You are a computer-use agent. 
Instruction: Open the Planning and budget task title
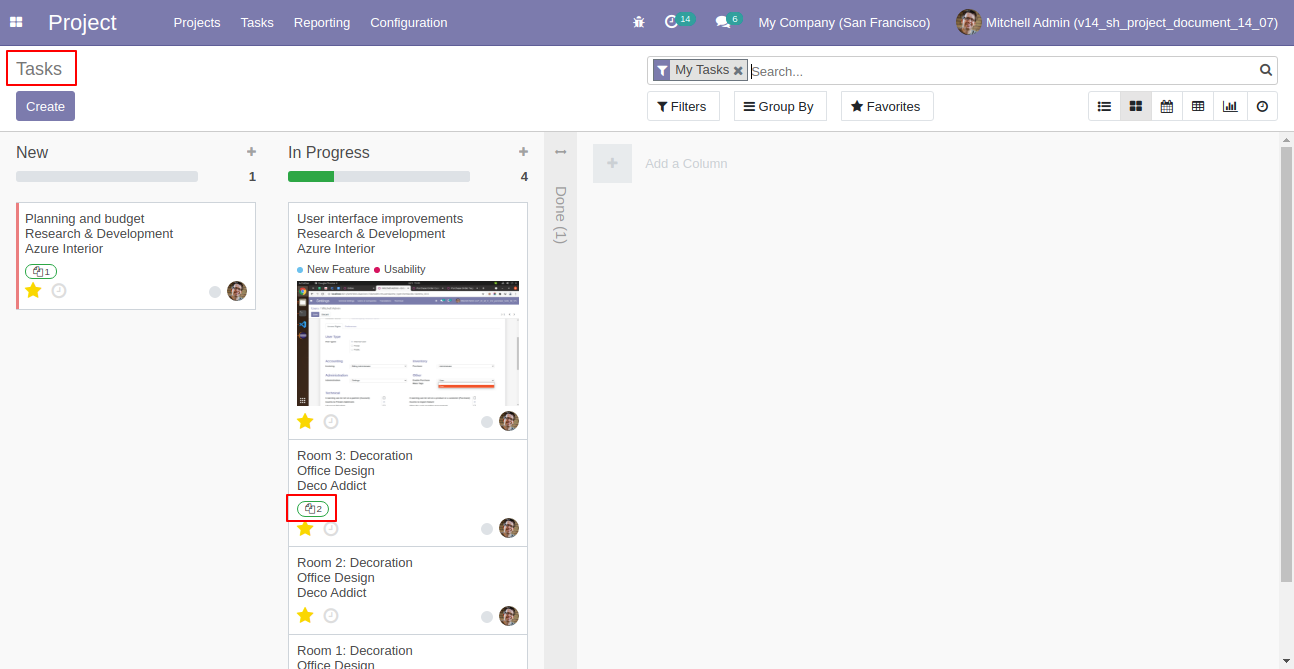pos(85,219)
